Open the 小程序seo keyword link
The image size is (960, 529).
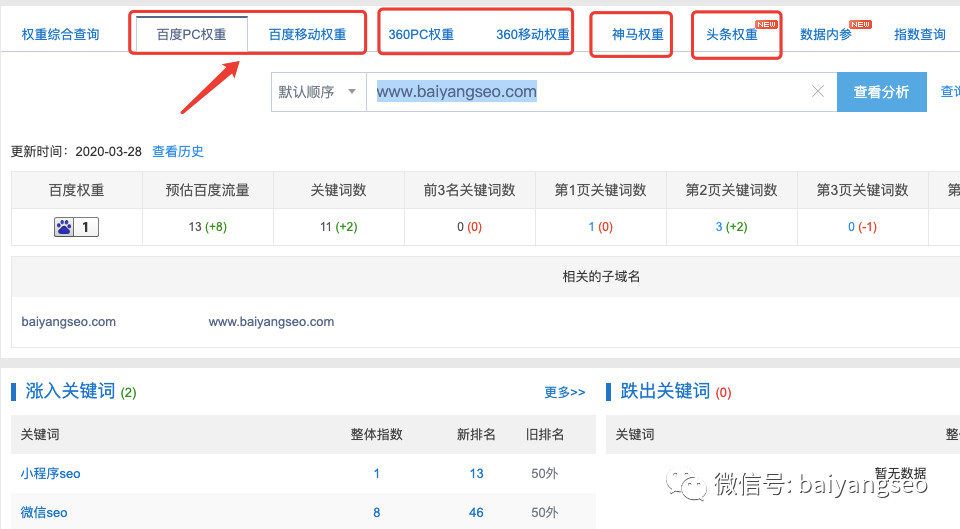coord(50,473)
